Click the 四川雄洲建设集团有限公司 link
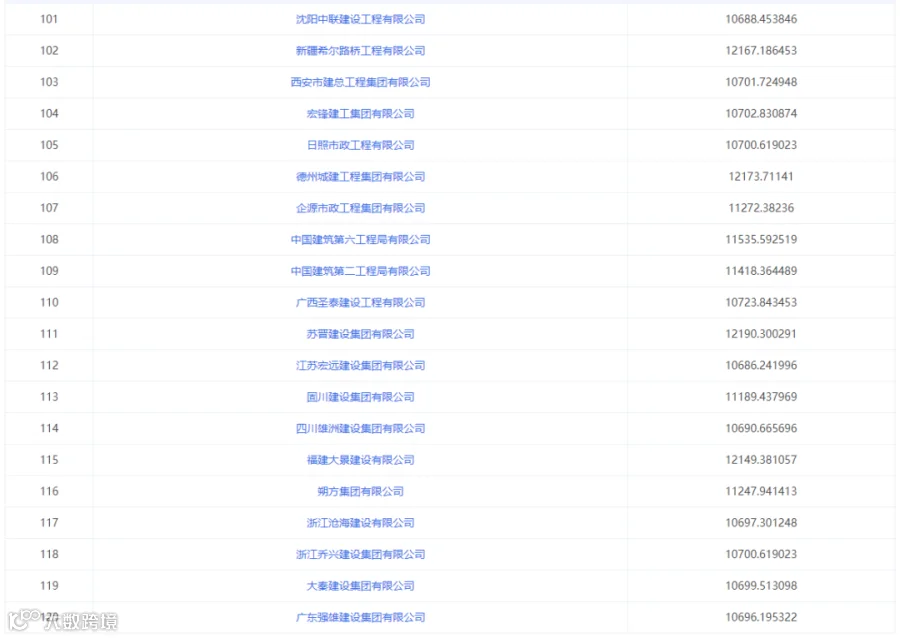Viewport: 900px width, 638px height. point(360,429)
